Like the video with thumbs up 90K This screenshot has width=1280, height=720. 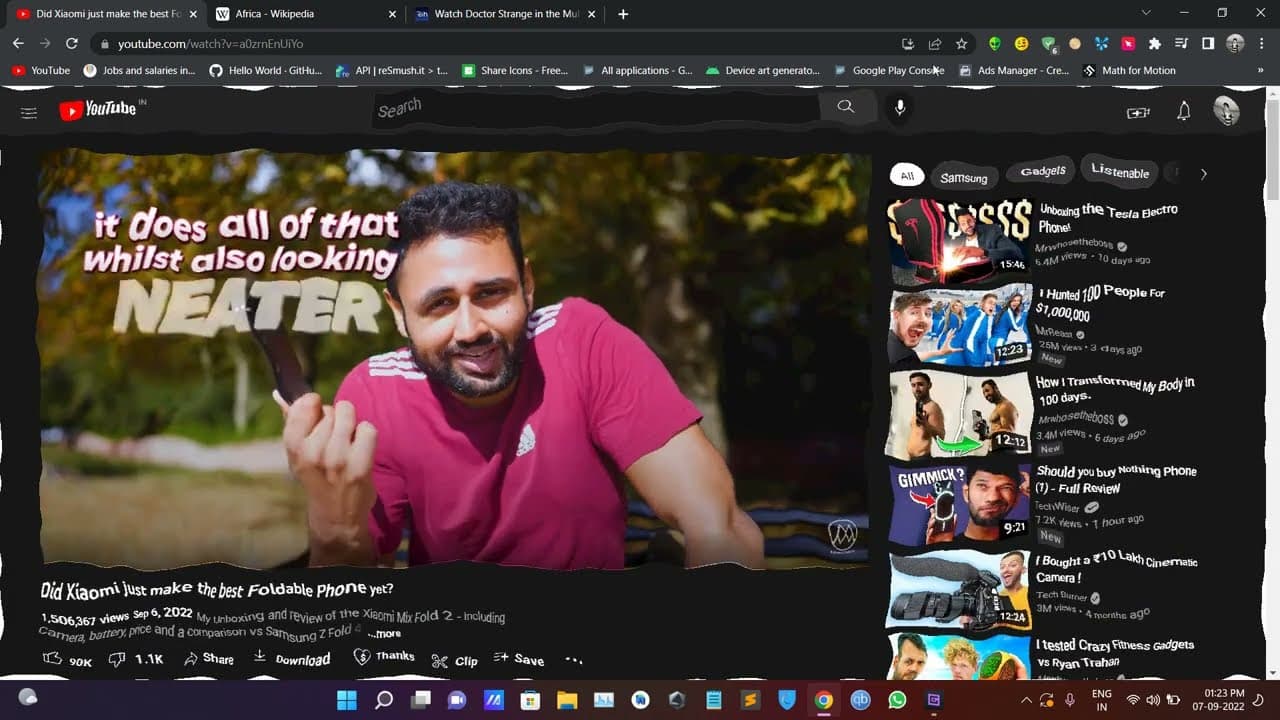pyautogui.click(x=67, y=660)
